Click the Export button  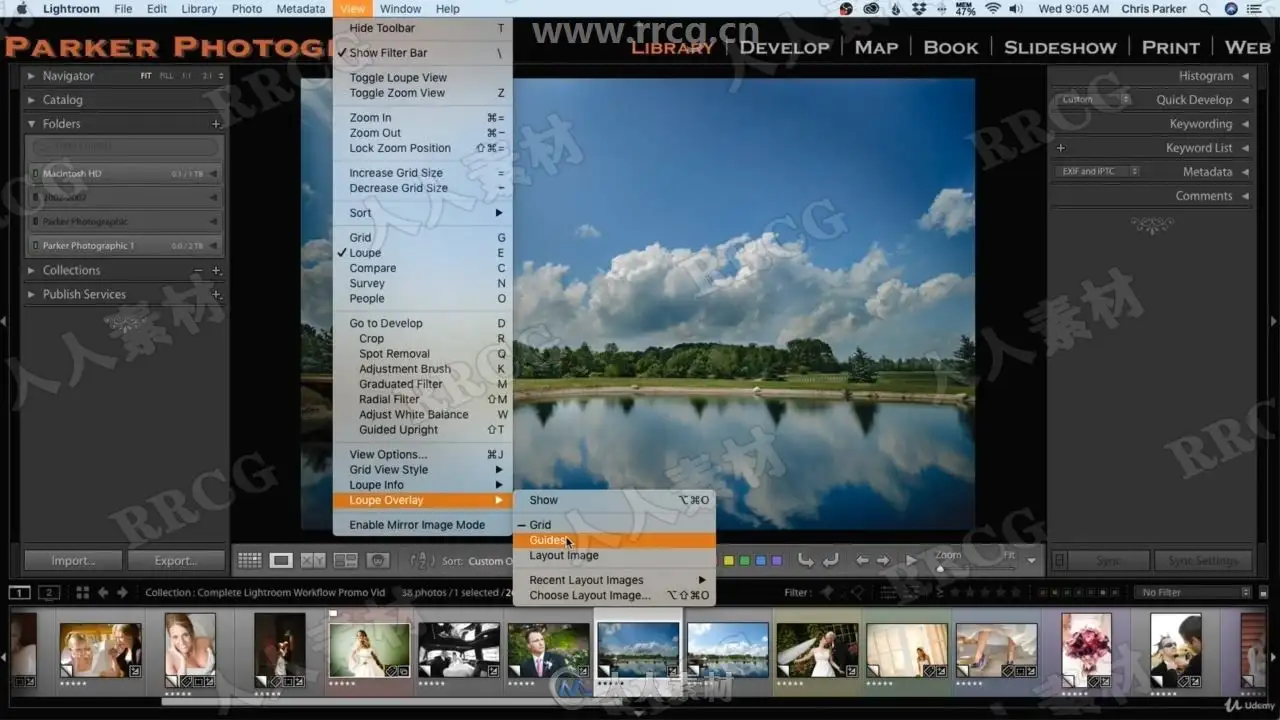pyautogui.click(x=176, y=561)
